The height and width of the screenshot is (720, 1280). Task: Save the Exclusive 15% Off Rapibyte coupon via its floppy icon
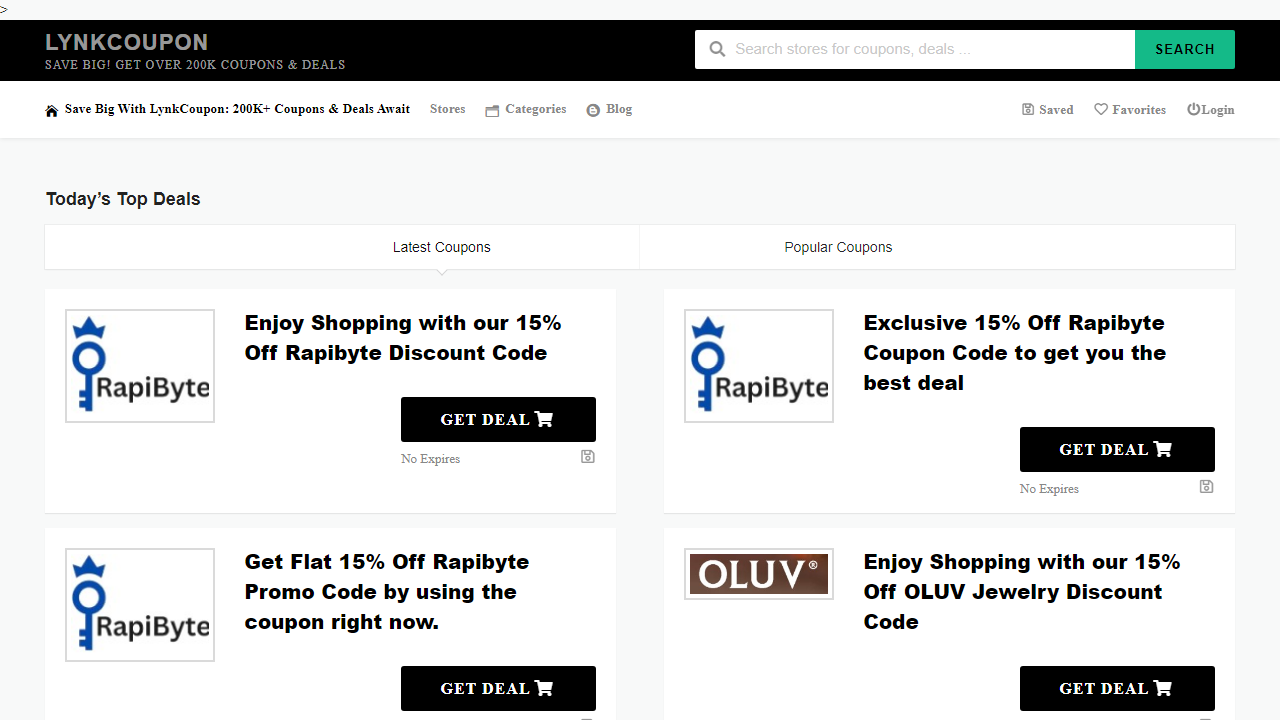1206,486
